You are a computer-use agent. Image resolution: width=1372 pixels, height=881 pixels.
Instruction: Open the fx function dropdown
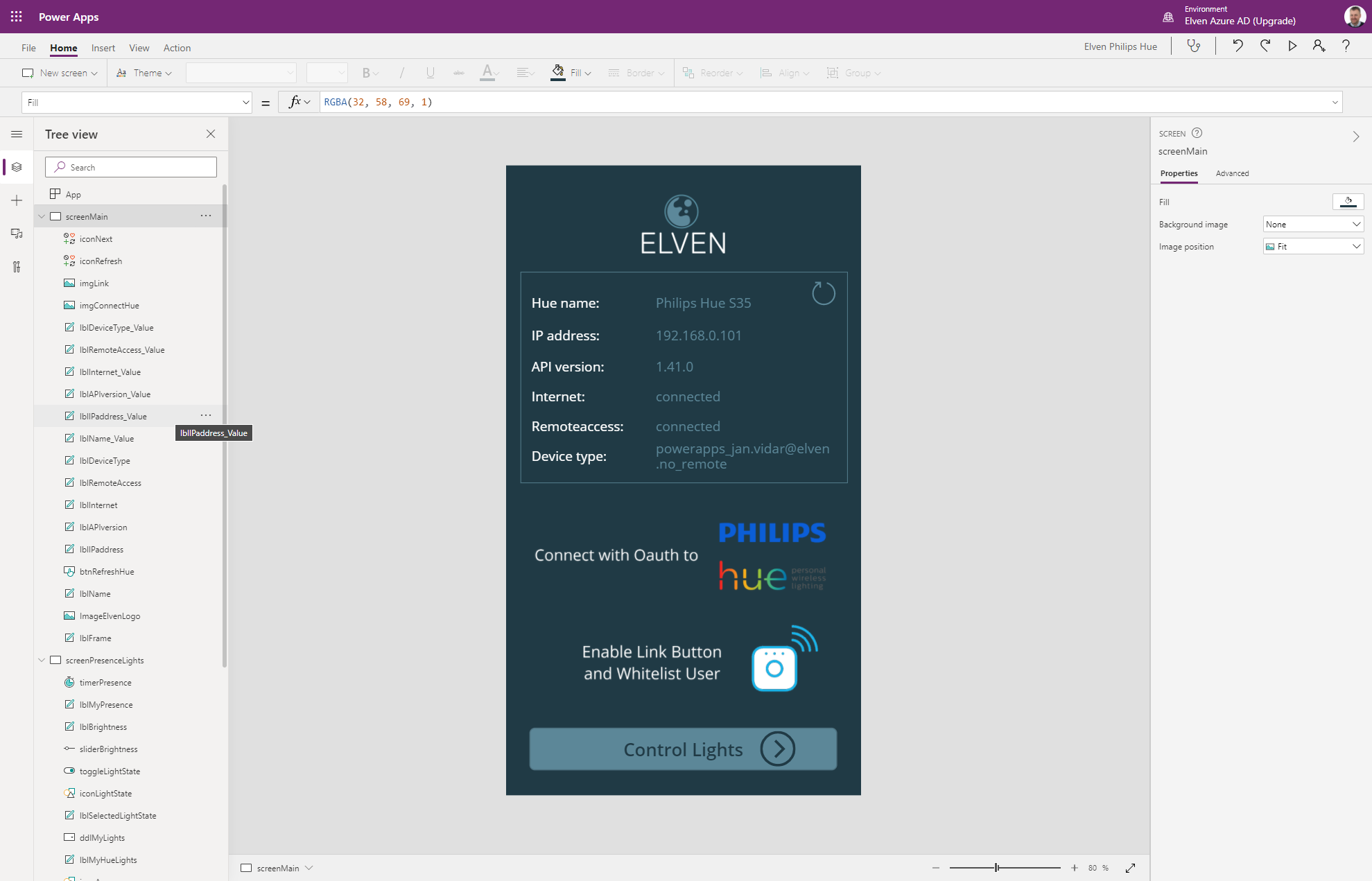pyautogui.click(x=299, y=102)
